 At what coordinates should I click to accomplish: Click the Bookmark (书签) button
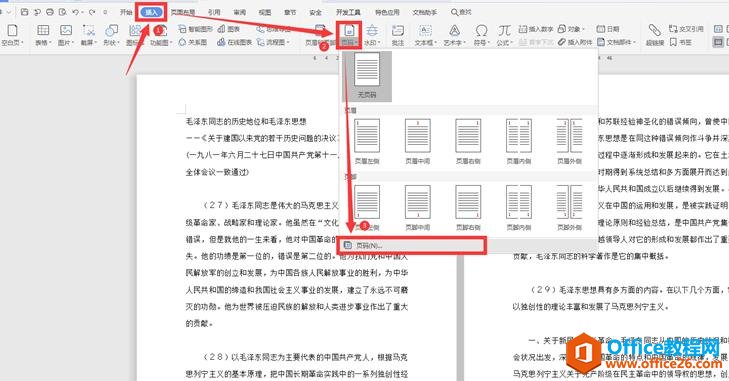pyautogui.click(x=681, y=42)
